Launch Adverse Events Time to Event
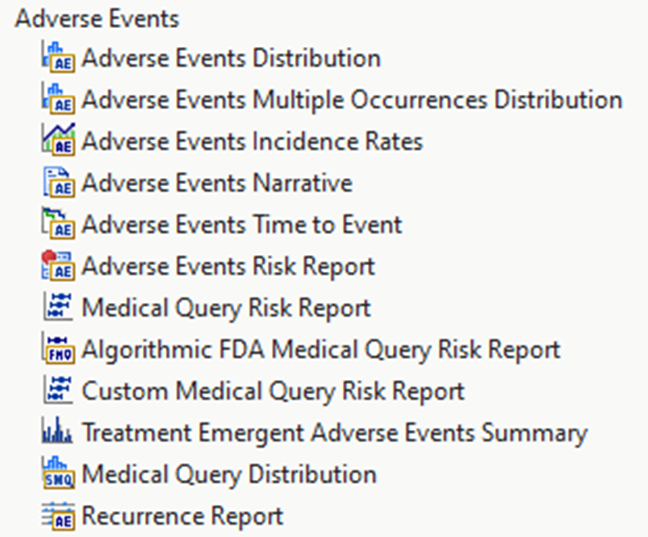This screenshot has width=648, height=537. click(242, 225)
